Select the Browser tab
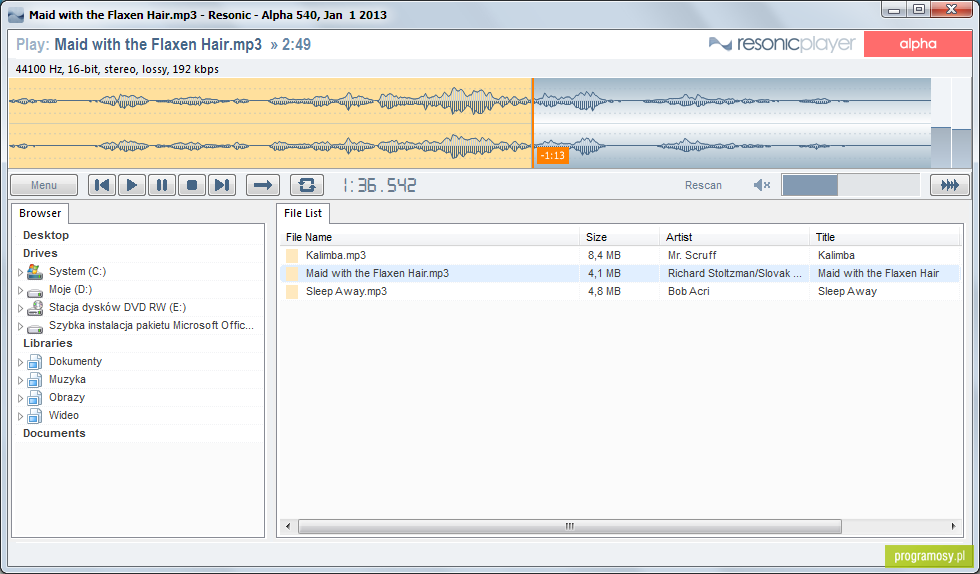The height and width of the screenshot is (574, 980). (x=40, y=213)
